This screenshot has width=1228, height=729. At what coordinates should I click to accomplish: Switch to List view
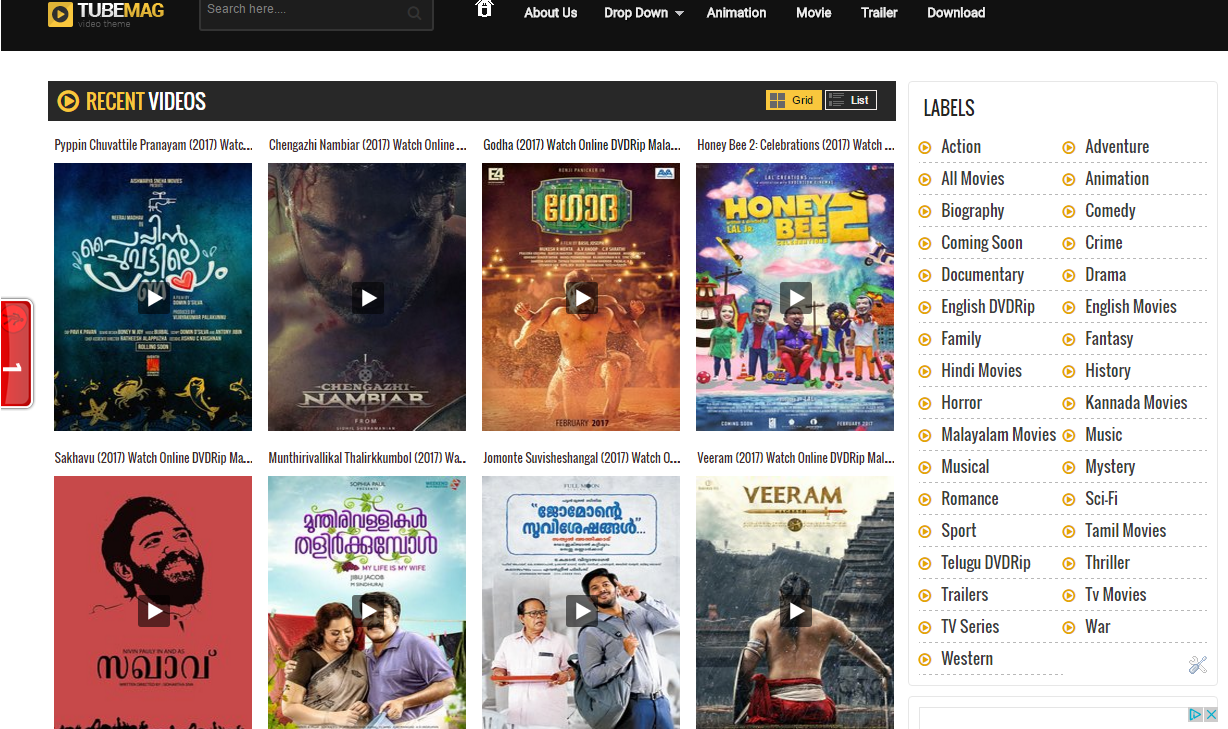tap(851, 100)
